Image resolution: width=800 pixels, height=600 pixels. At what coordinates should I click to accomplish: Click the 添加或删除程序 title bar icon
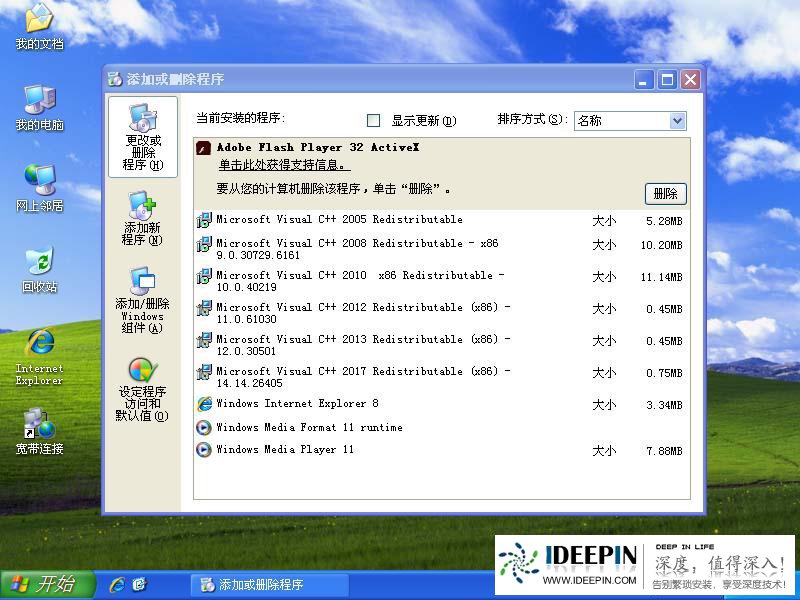pos(115,79)
